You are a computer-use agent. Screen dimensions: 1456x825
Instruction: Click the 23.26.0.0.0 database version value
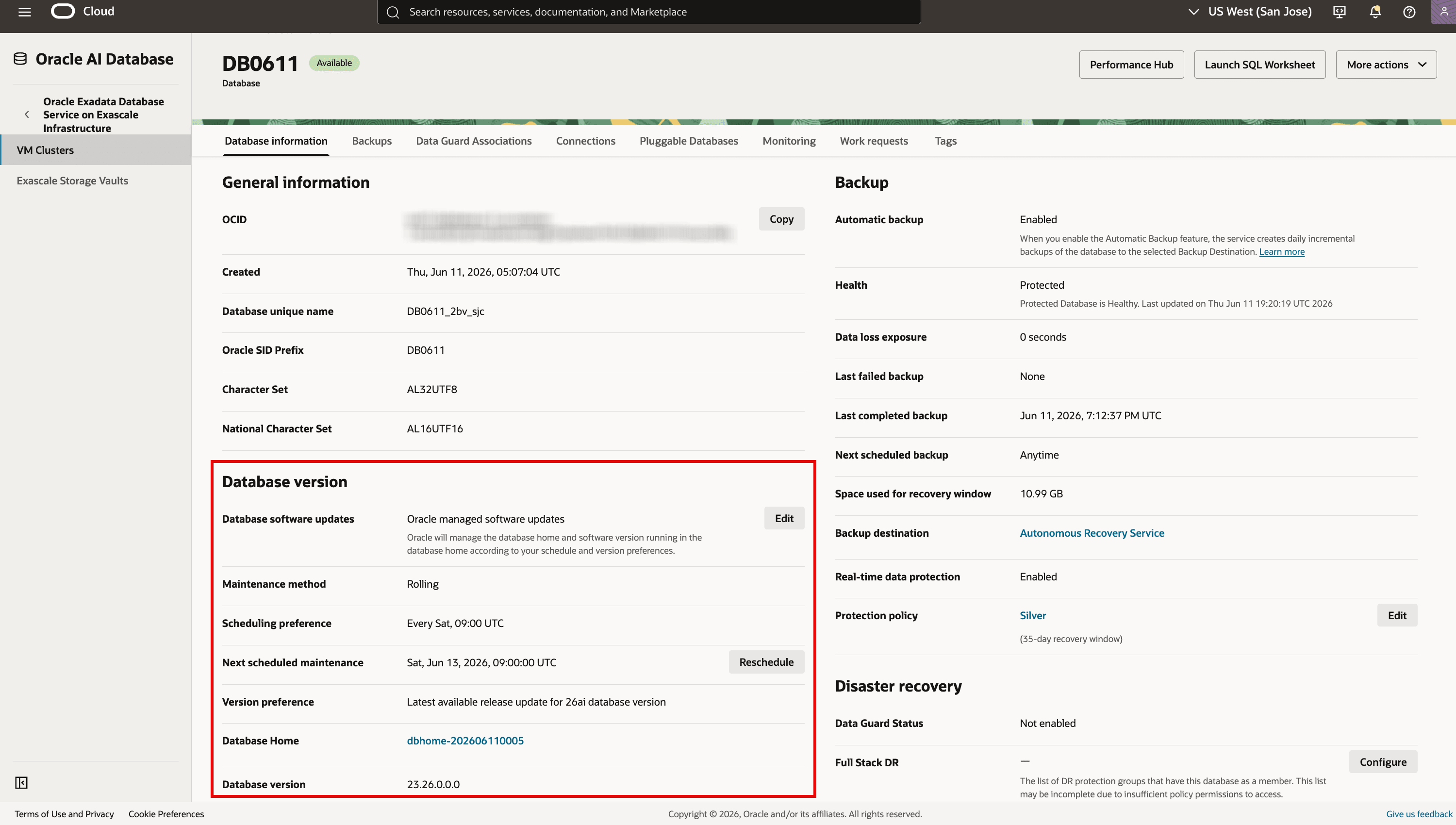point(433,784)
